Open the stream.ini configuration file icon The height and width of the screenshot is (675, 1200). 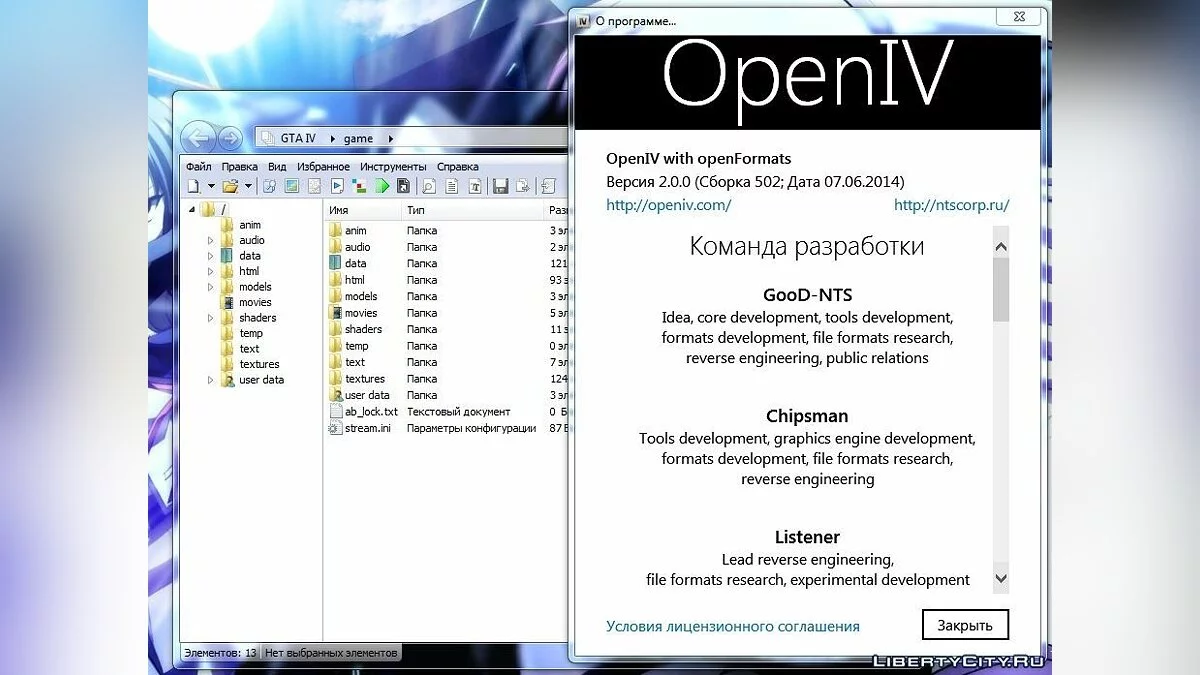tap(336, 428)
